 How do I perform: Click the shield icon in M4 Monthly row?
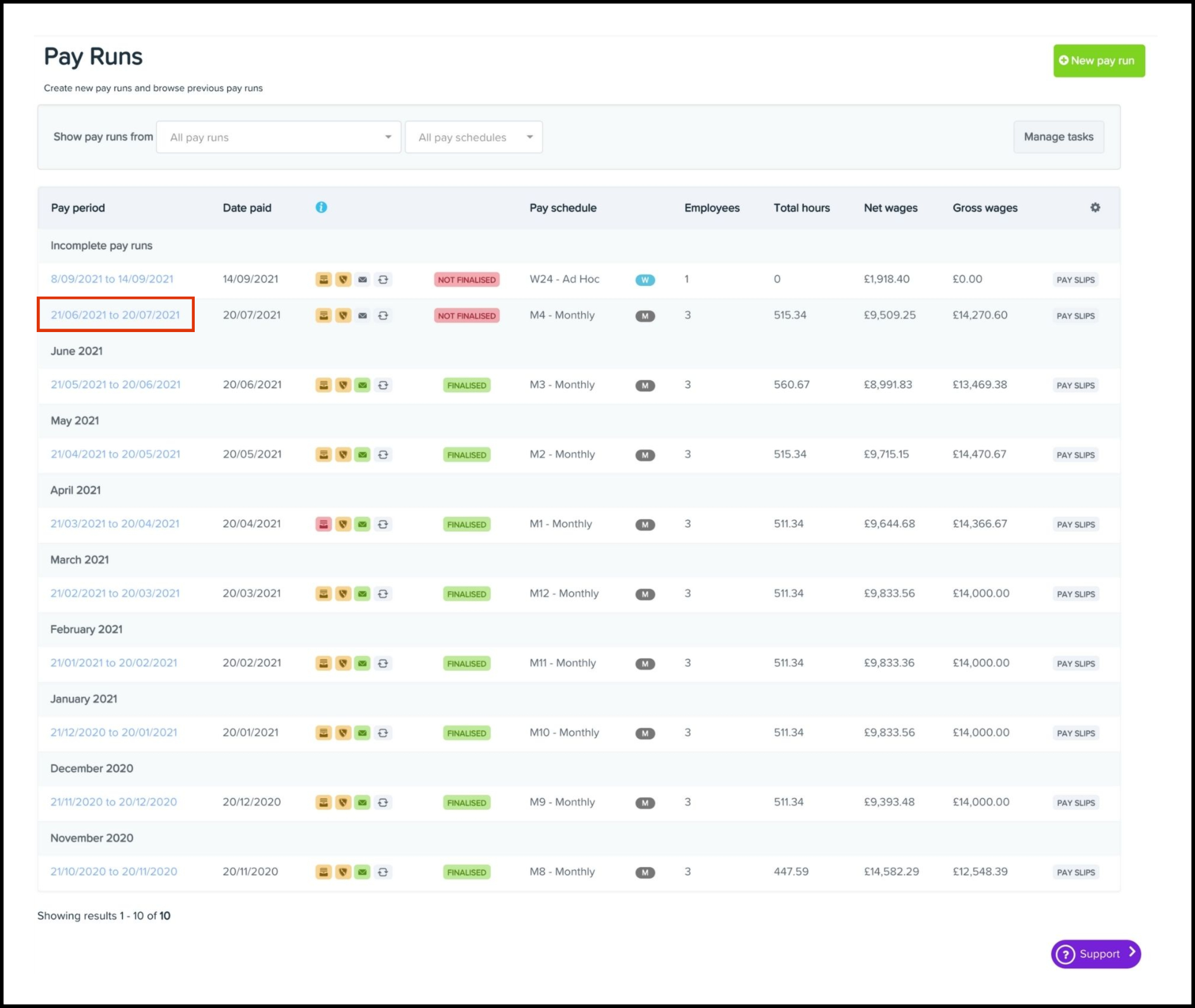343,315
